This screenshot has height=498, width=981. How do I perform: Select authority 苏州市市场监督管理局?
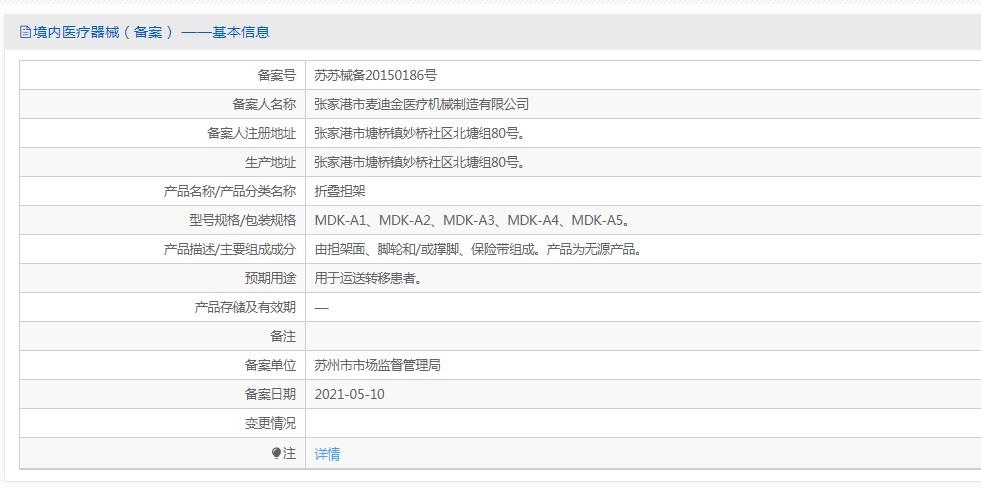coord(377,365)
